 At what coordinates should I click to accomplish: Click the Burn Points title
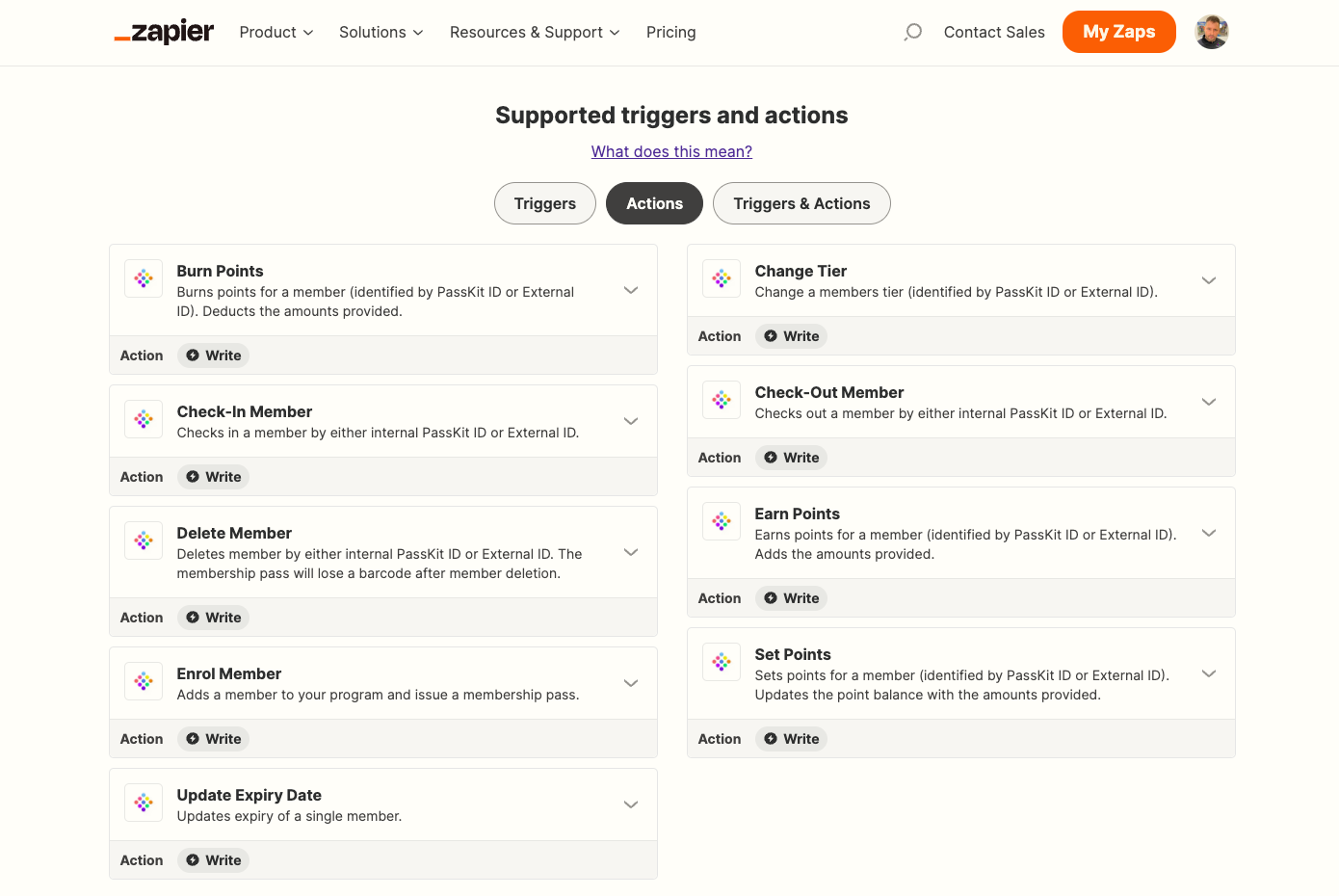click(x=220, y=272)
